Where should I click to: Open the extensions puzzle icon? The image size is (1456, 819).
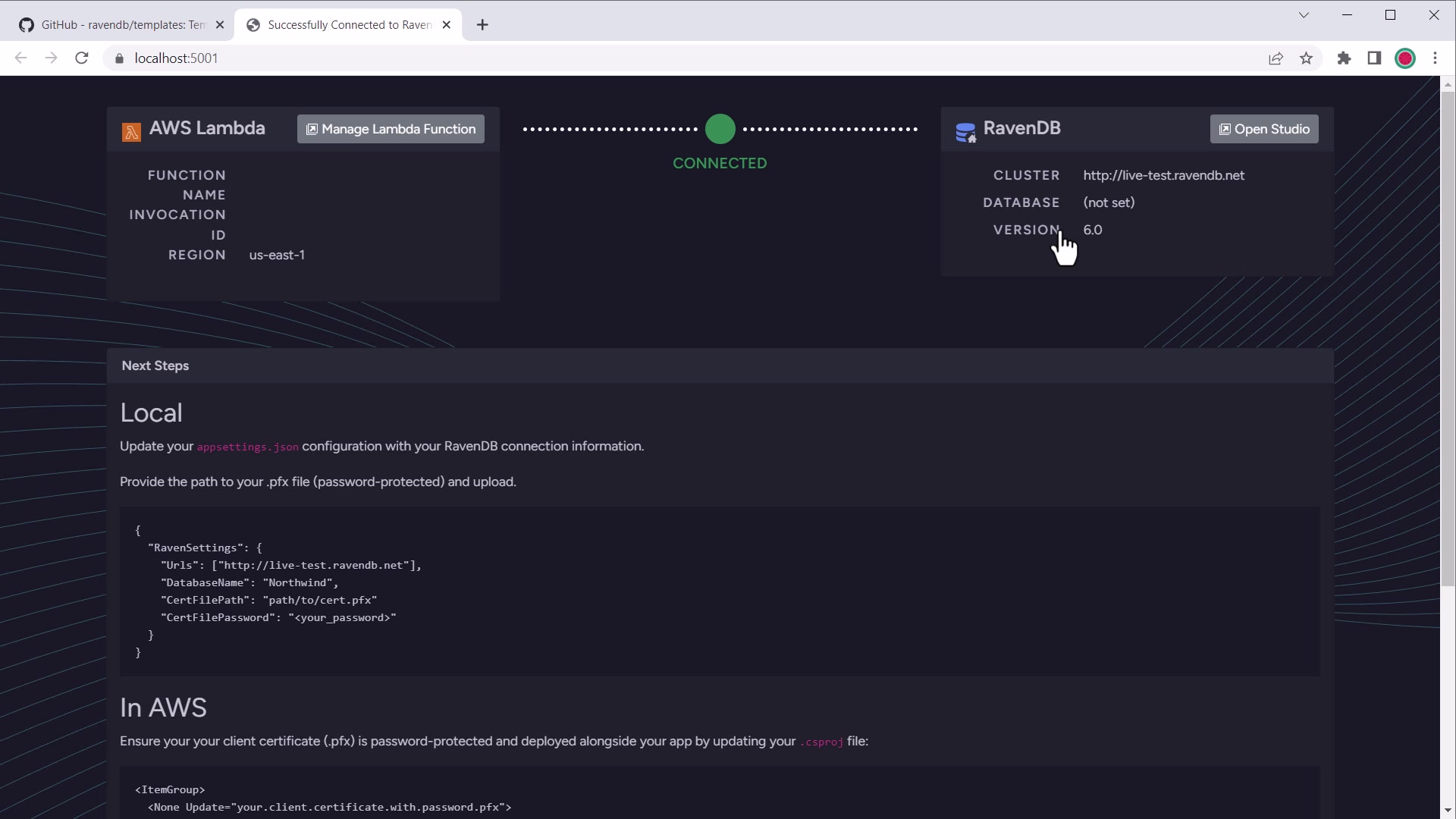point(1344,58)
